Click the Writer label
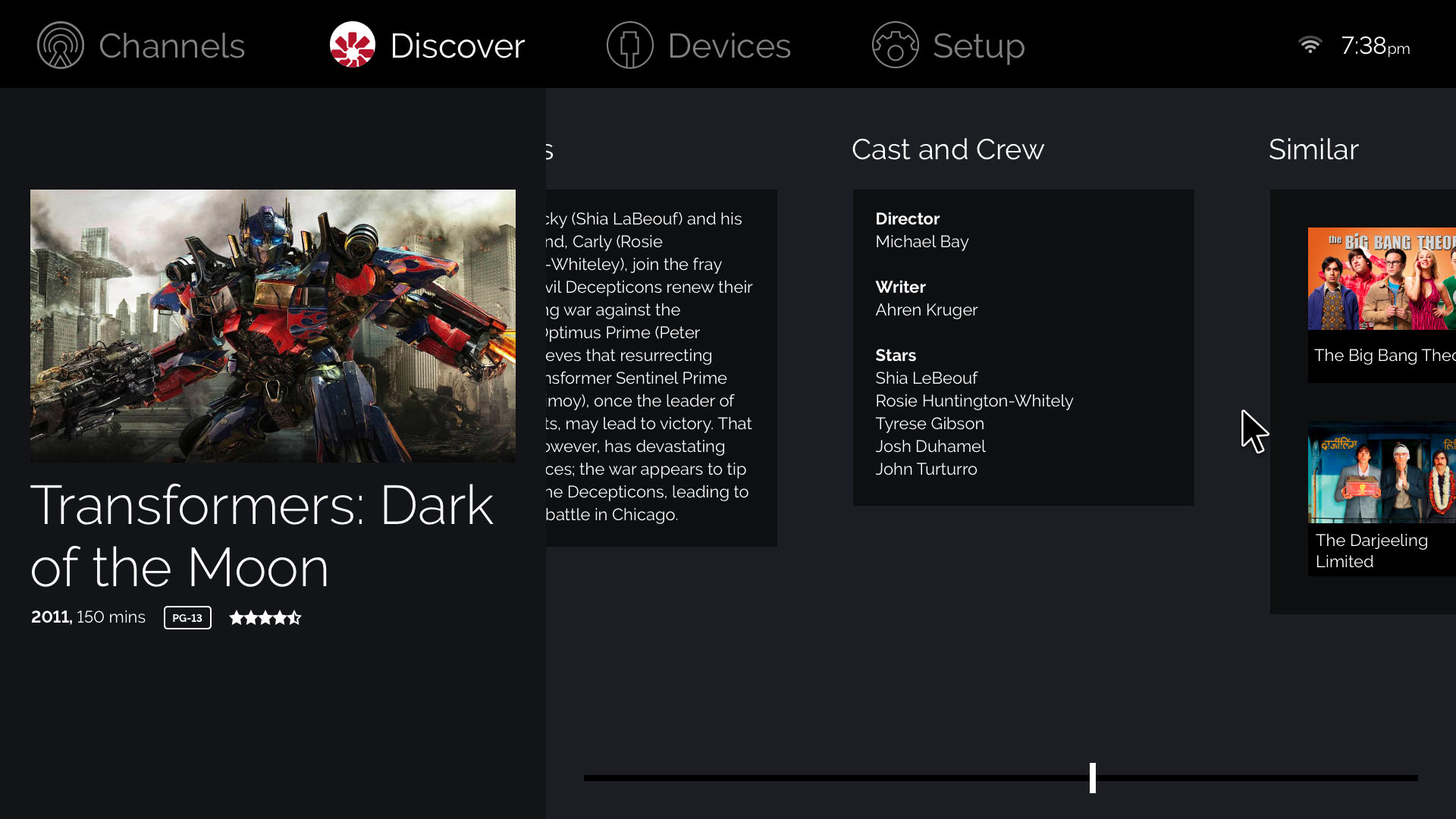 [900, 287]
